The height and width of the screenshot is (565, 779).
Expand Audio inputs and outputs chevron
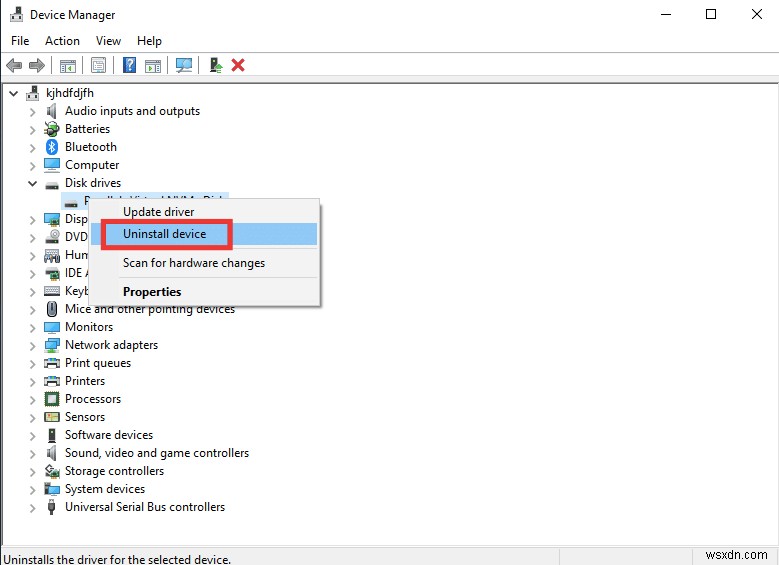[x=33, y=112]
